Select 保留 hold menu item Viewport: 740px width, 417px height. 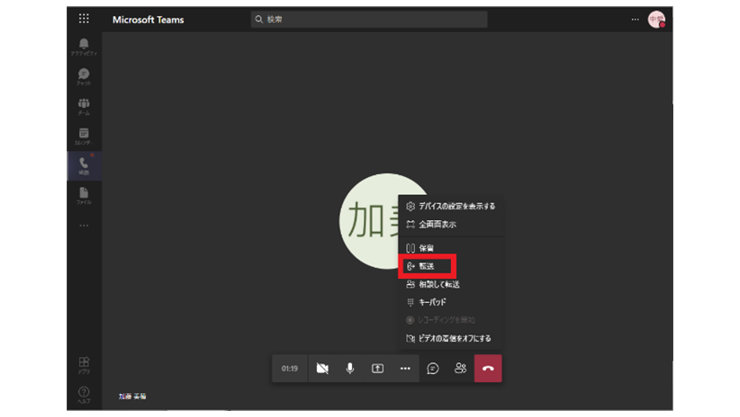(451, 248)
